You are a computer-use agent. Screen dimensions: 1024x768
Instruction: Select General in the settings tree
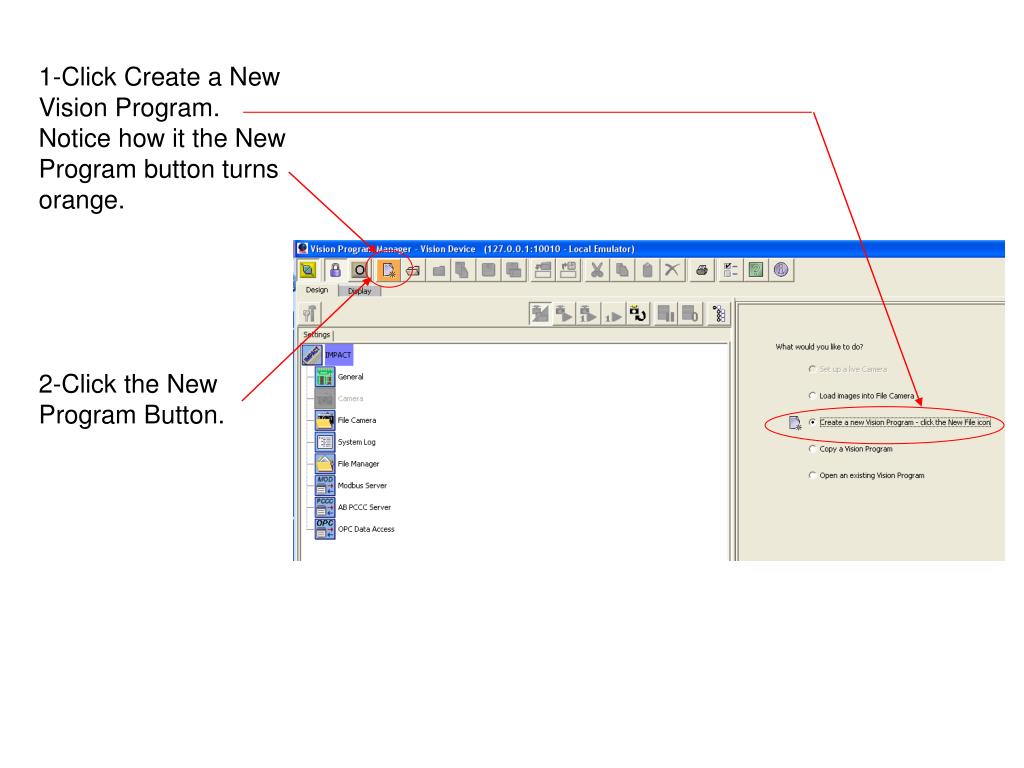(x=351, y=377)
